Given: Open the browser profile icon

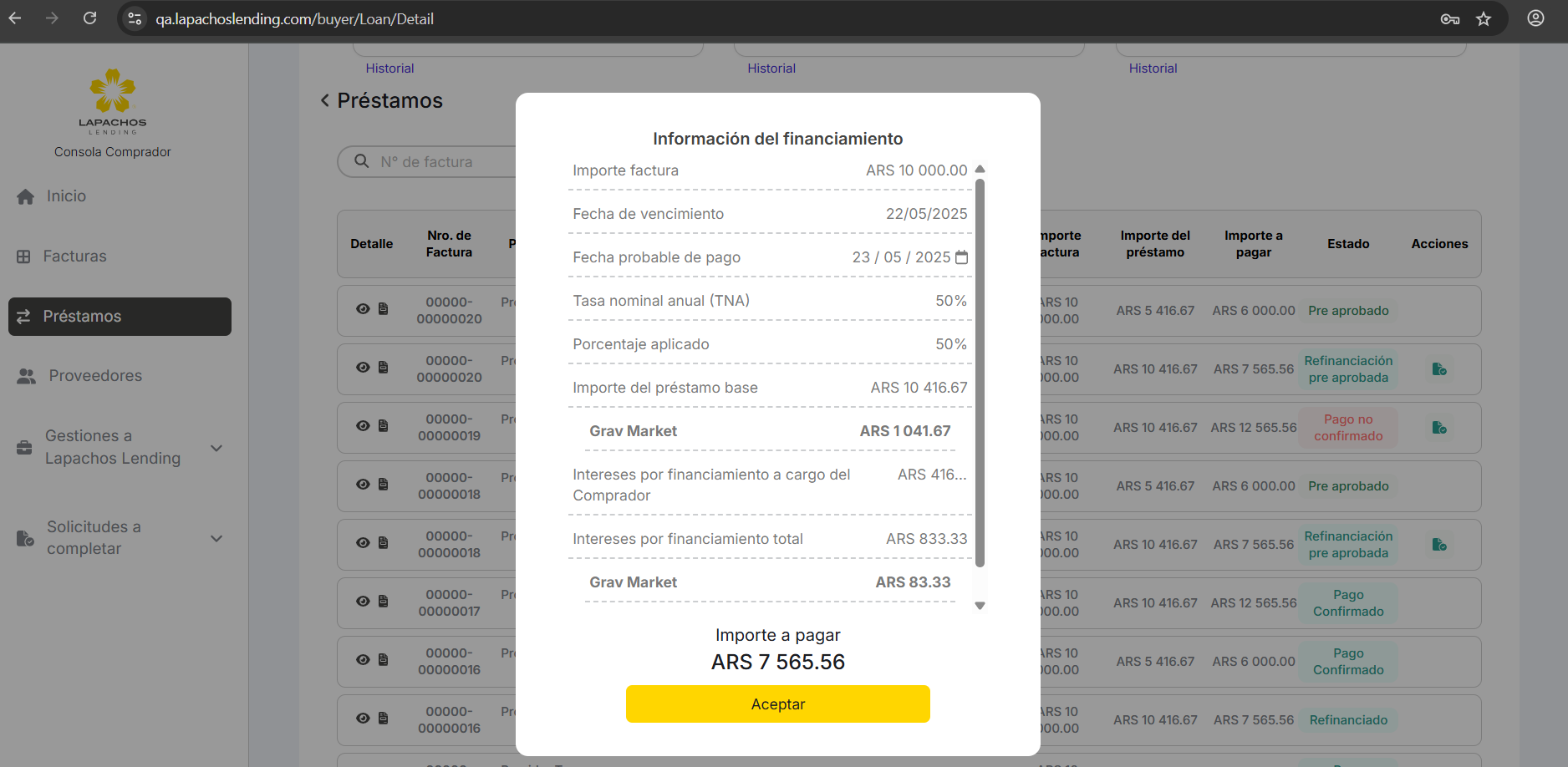Looking at the screenshot, I should tap(1535, 18).
